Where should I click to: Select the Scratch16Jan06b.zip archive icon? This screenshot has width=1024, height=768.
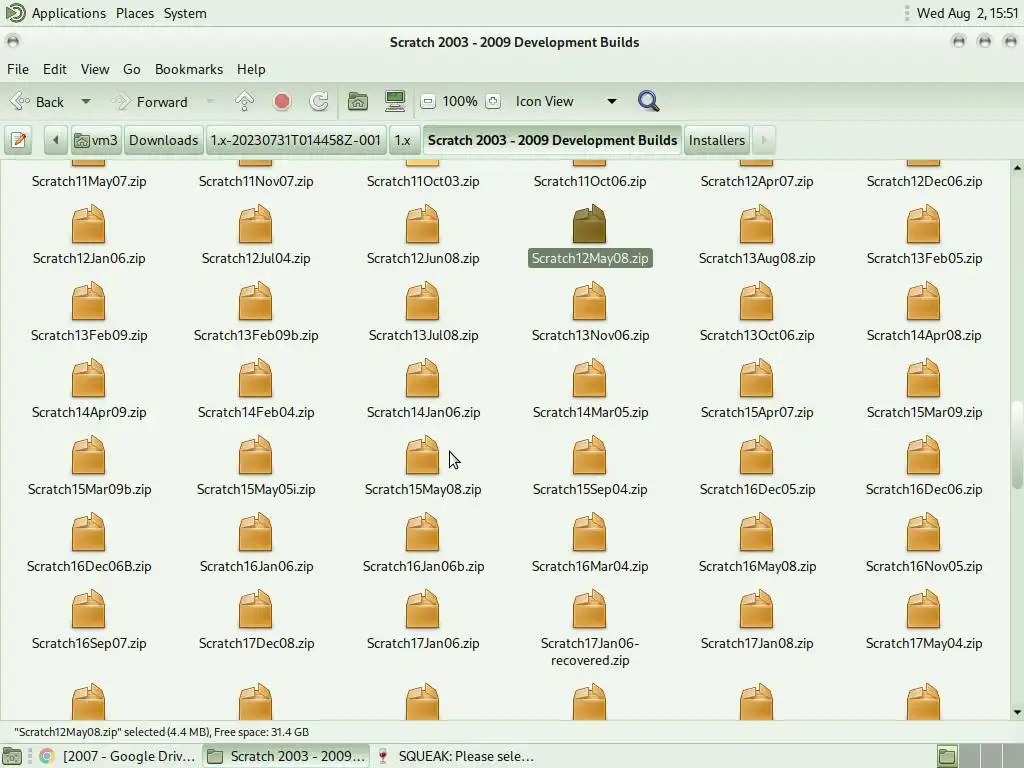[423, 532]
